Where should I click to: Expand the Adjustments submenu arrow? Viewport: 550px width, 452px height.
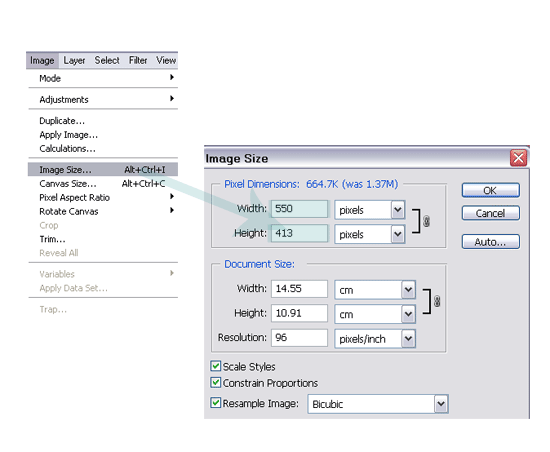(172, 99)
